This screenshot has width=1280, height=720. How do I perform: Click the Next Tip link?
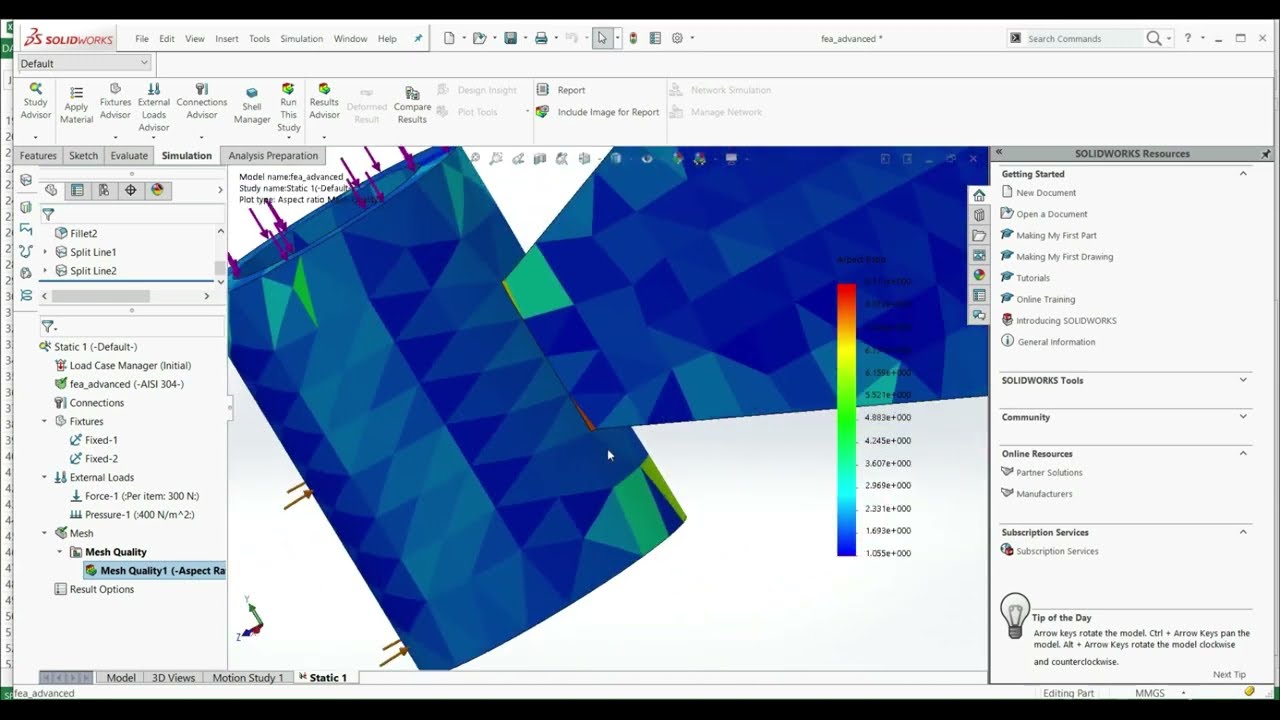(x=1229, y=675)
